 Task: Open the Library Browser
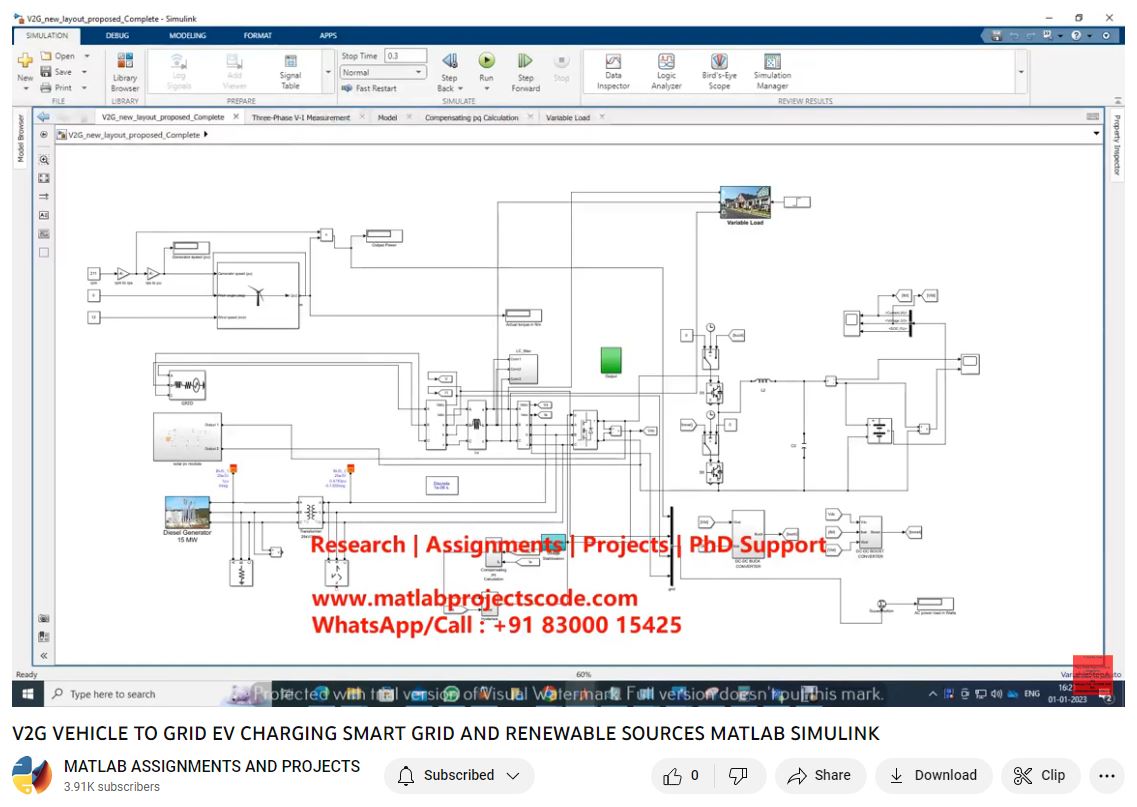coord(125,70)
